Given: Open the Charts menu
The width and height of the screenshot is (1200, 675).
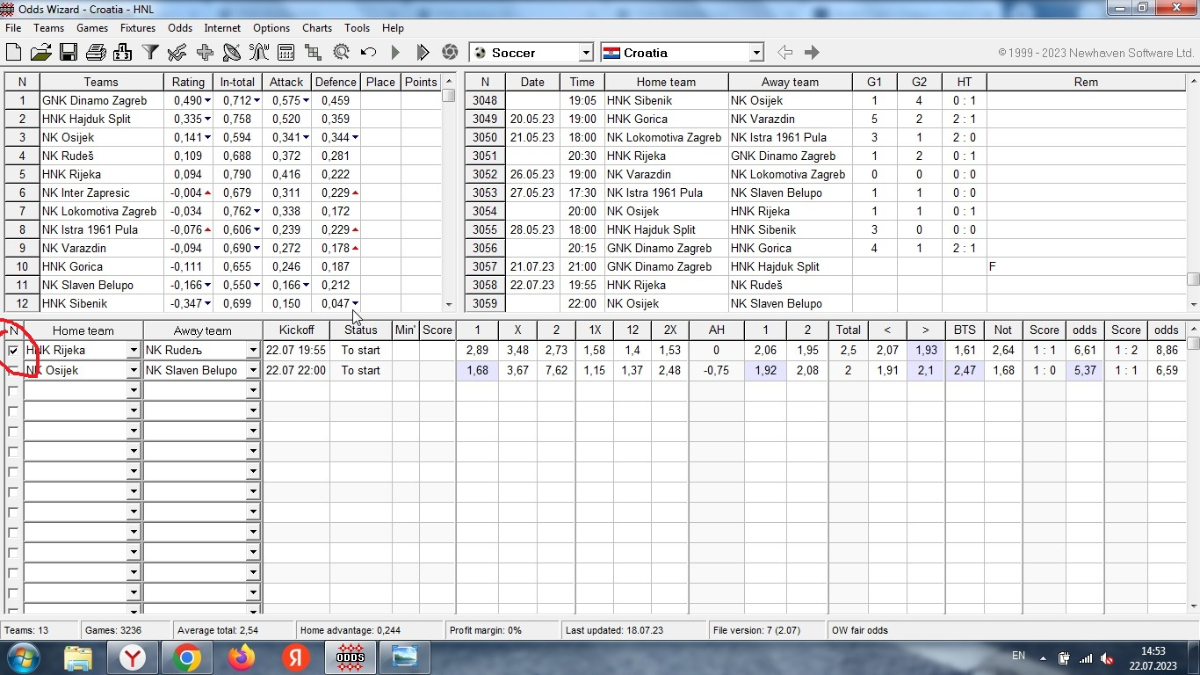Looking at the screenshot, I should coord(317,28).
